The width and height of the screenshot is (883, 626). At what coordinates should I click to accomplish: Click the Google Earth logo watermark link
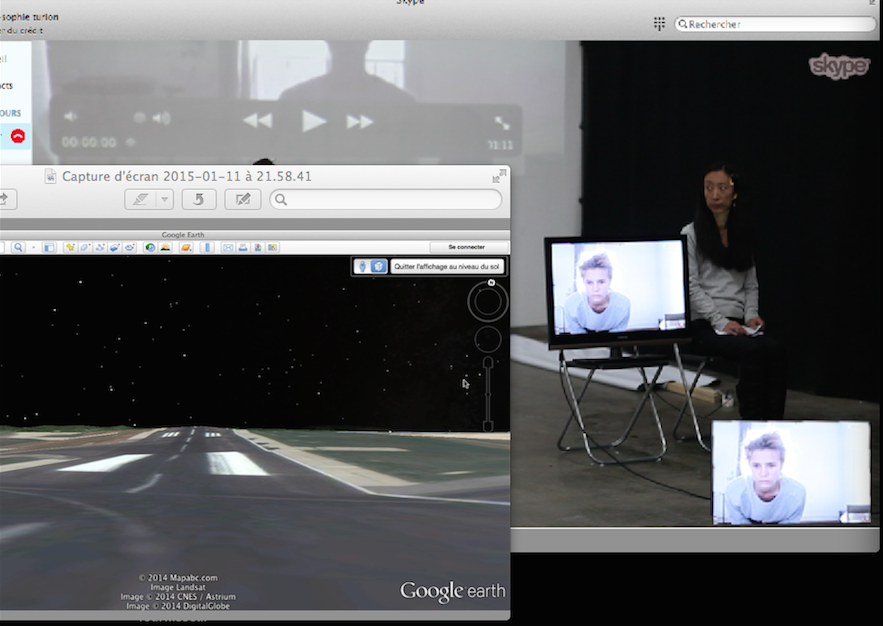(x=453, y=591)
